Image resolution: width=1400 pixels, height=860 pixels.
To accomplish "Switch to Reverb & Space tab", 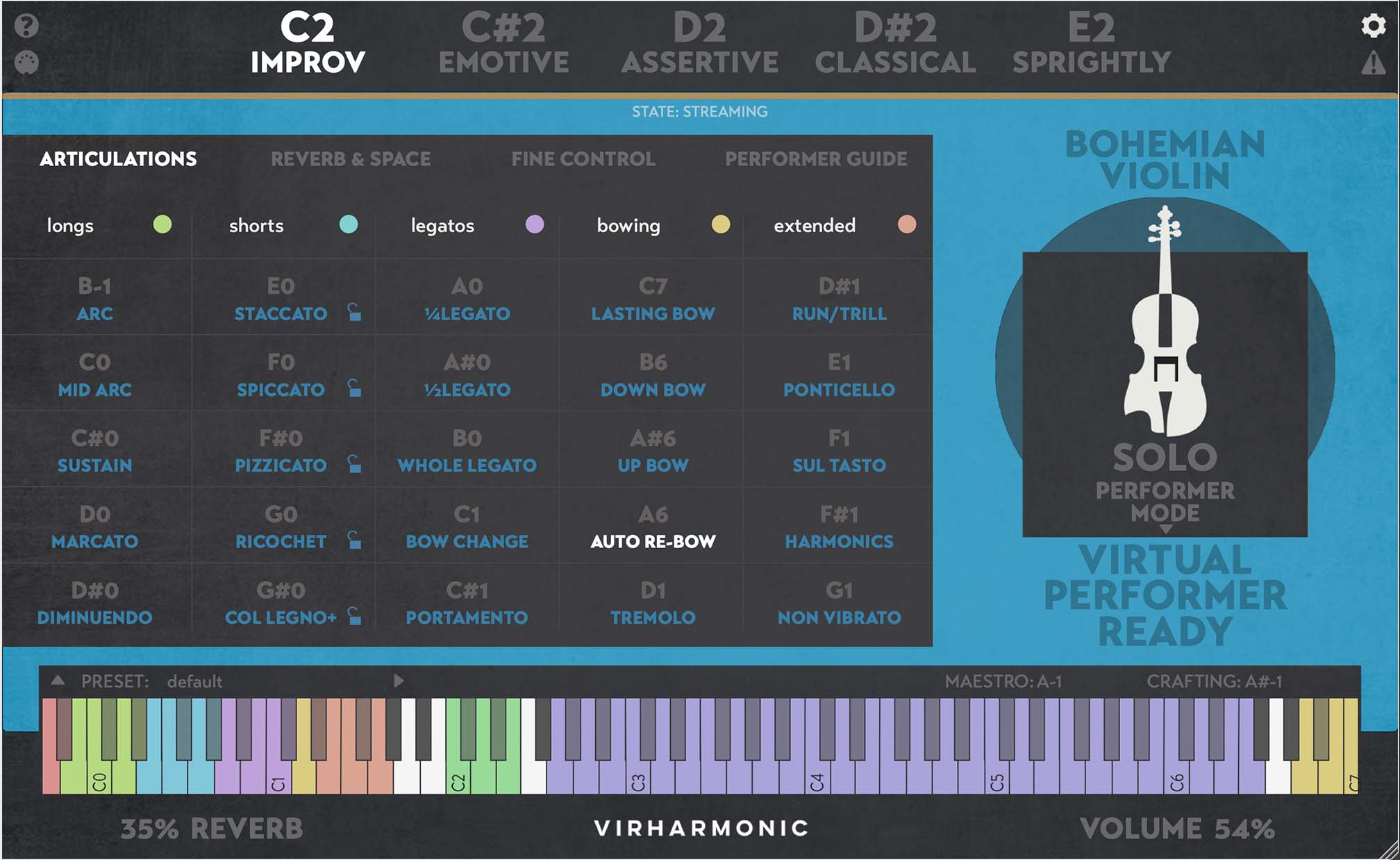I will (351, 159).
